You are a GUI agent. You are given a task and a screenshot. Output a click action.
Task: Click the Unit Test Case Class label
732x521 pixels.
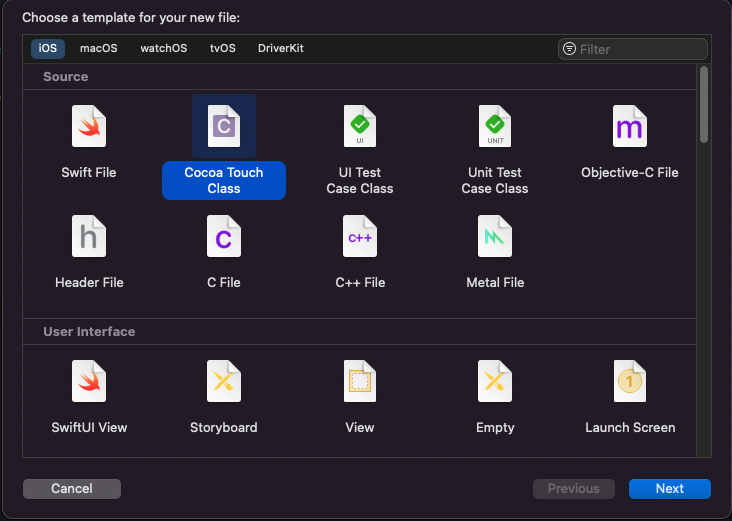(x=495, y=181)
